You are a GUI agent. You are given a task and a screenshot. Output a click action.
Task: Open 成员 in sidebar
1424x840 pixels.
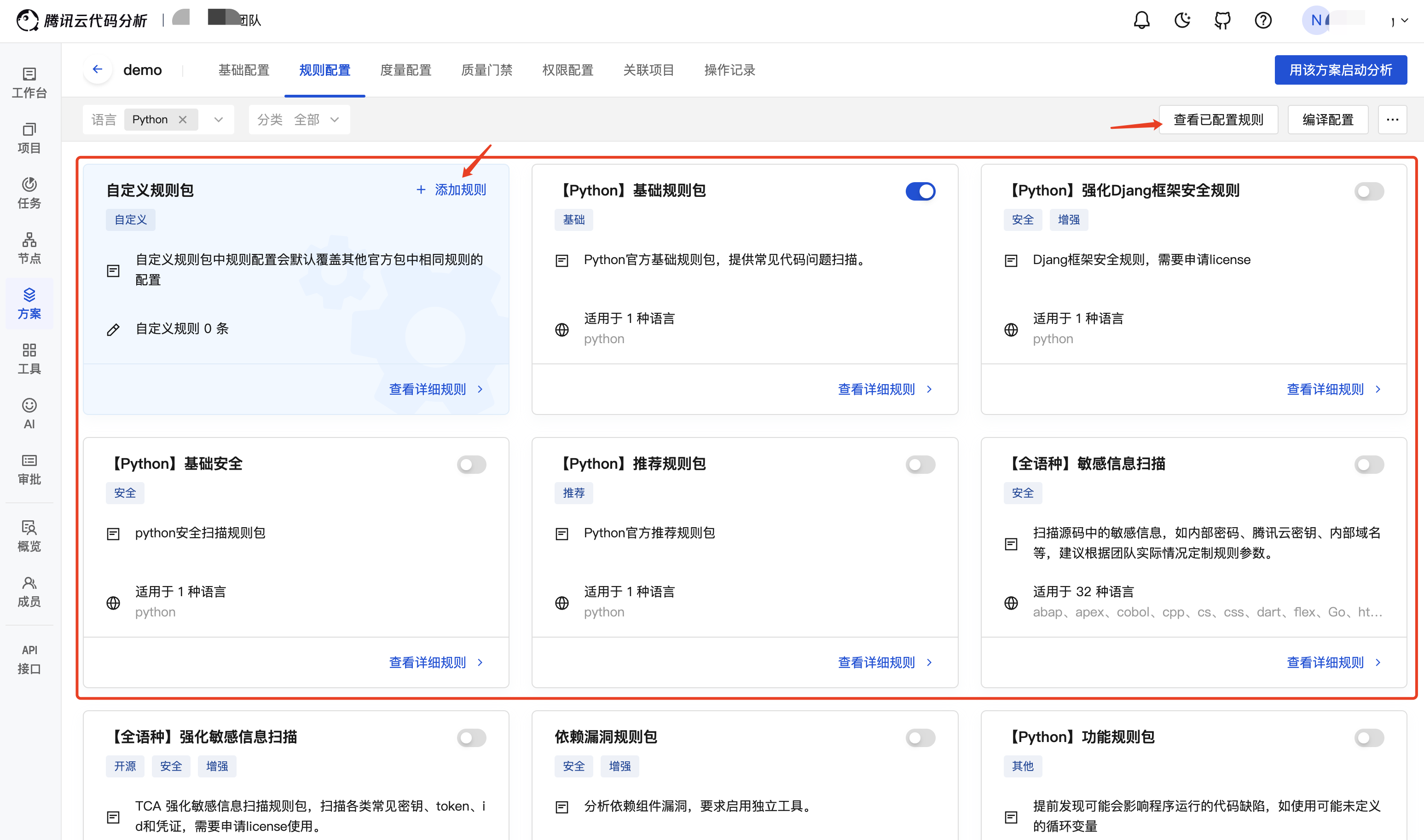point(29,592)
